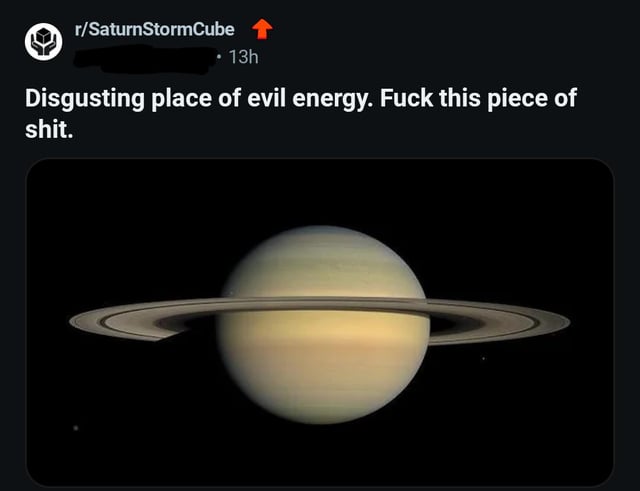Click the words Fuck this piece of
Screen dimensions: 640x491
[x=478, y=98]
